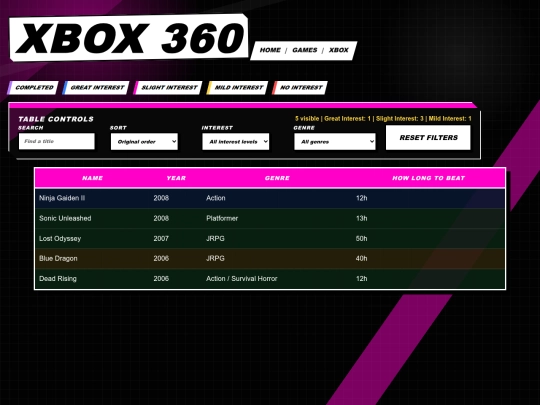Screen dimensions: 540x405
Task: Select the Blue Dragon row name
Action: point(58,258)
